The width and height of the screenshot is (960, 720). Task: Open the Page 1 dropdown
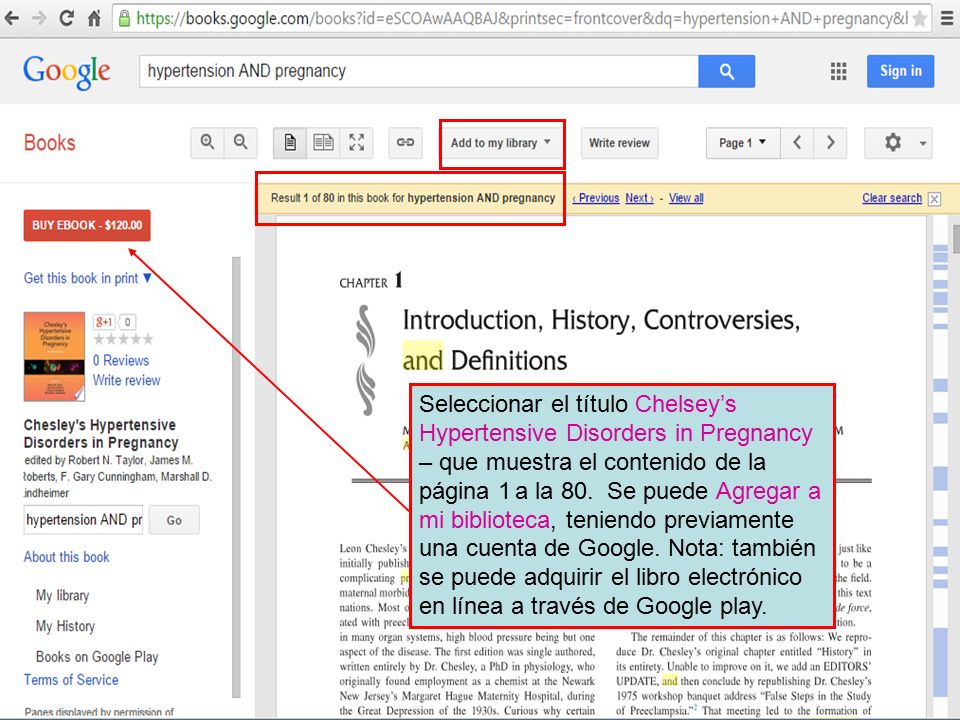pyautogui.click(x=743, y=143)
